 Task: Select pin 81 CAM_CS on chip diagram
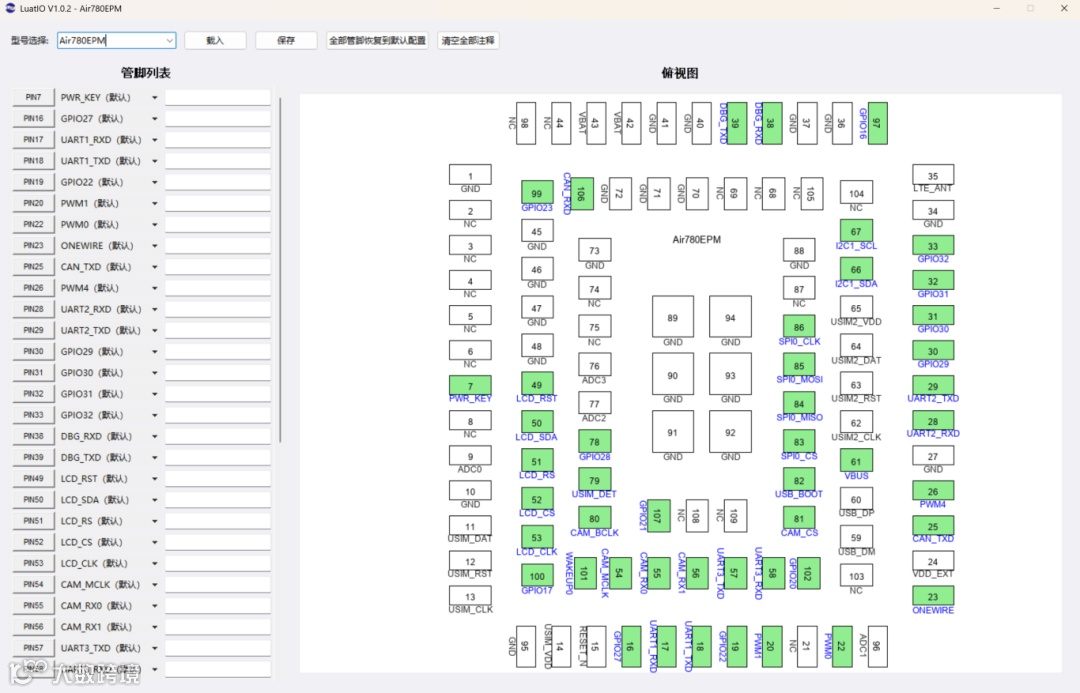coord(799,519)
